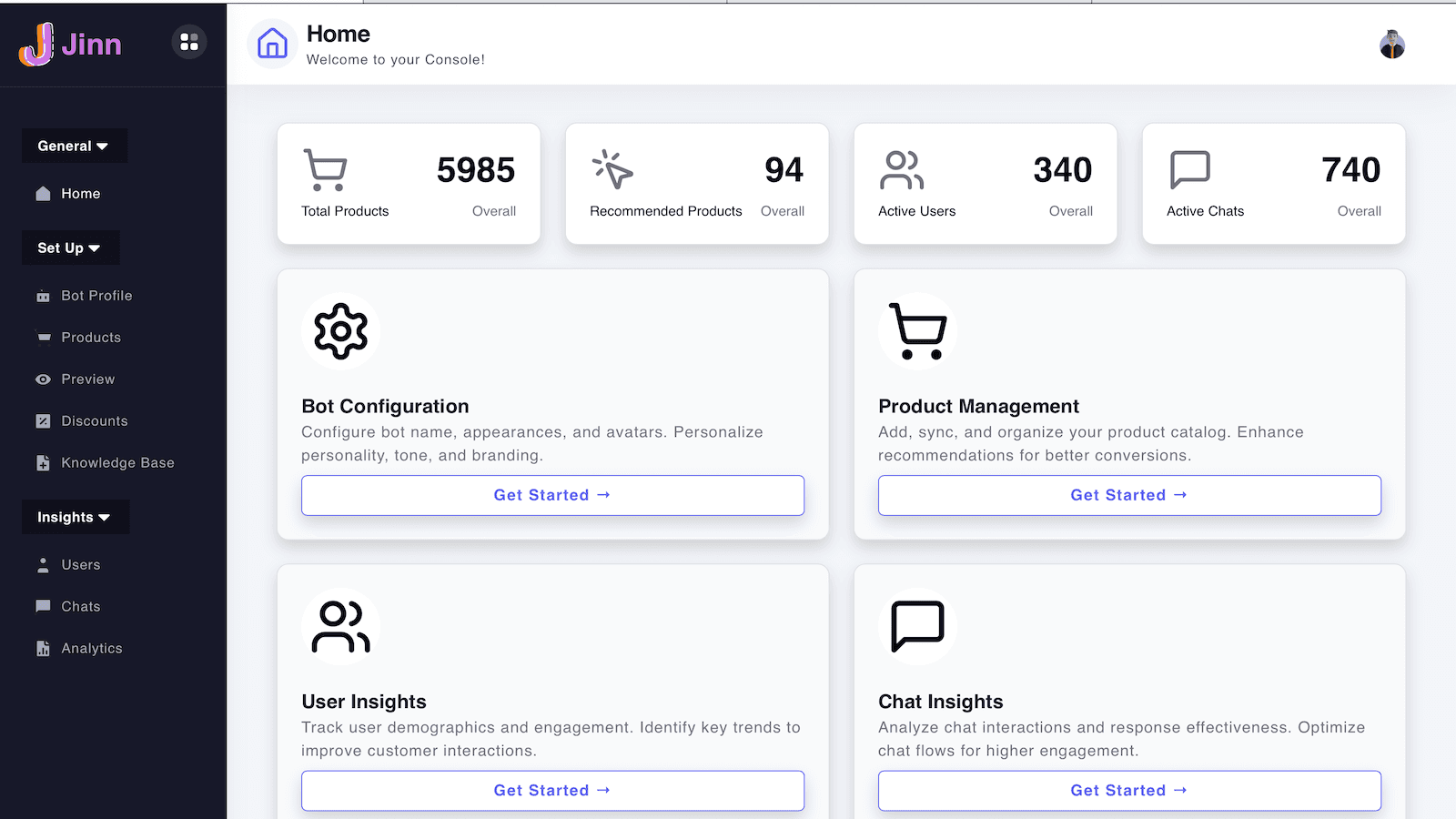The height and width of the screenshot is (819, 1456).
Task: Click the user avatar in top right
Action: (1391, 44)
